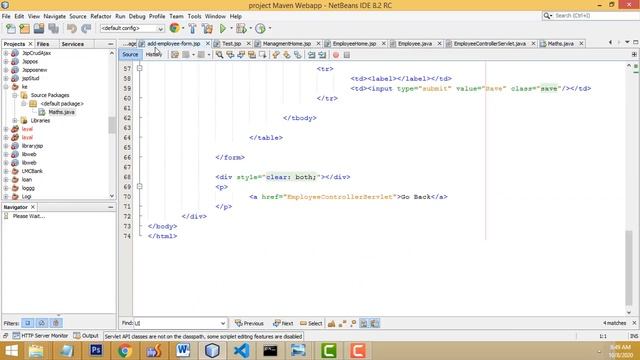Expand the Libraries node
This screenshot has width=640, height=360.
click(x=15, y=120)
